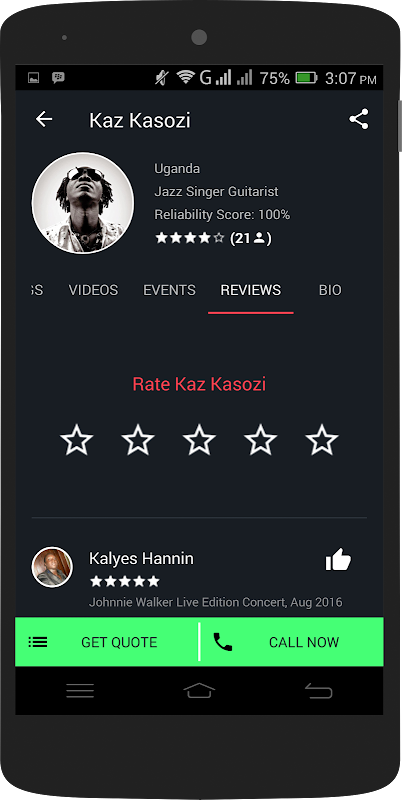The width and height of the screenshot is (402, 800).
Task: Select the fourth rating star
Action: pos(260,440)
